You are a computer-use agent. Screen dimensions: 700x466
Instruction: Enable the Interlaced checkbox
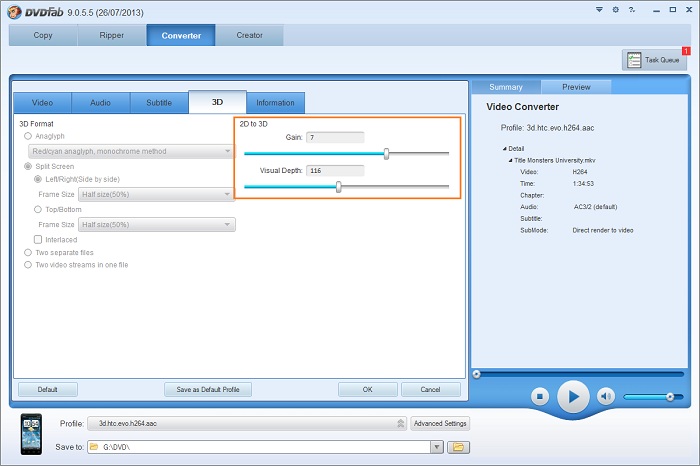click(x=38, y=240)
